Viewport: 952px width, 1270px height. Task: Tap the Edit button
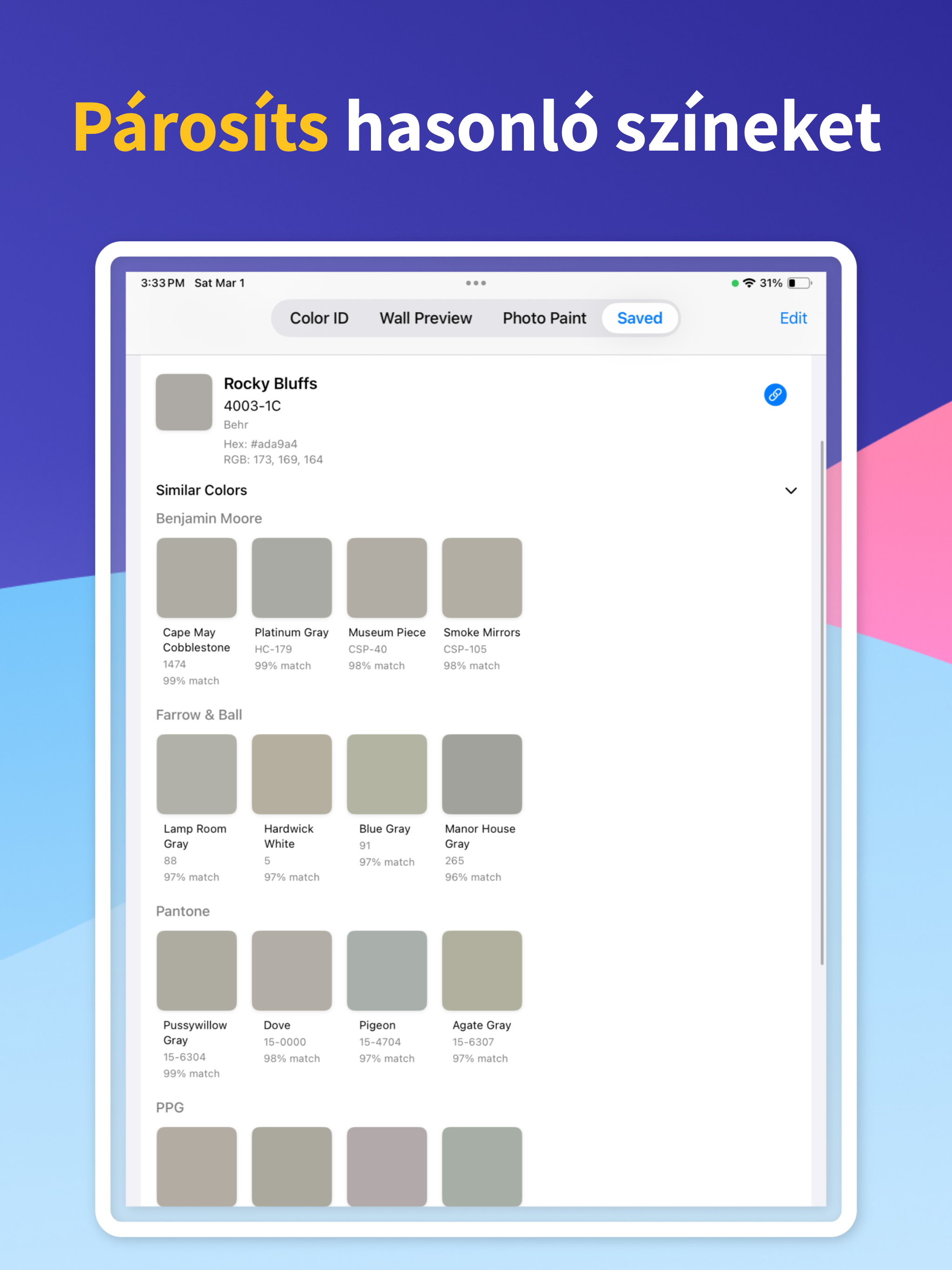click(x=793, y=318)
